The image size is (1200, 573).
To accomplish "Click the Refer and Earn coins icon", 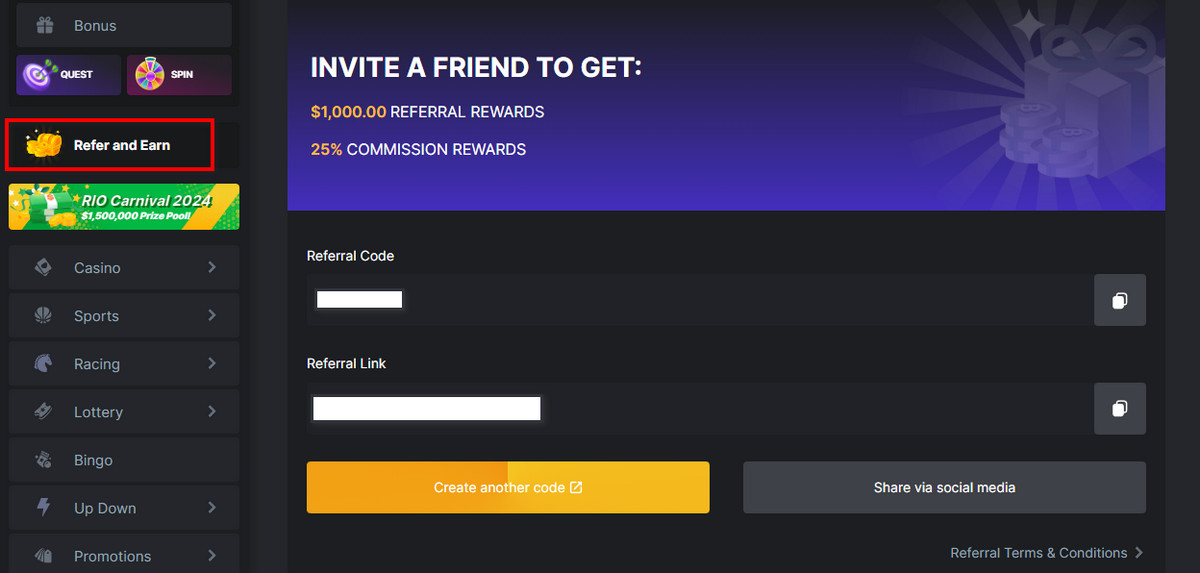I will [x=44, y=145].
